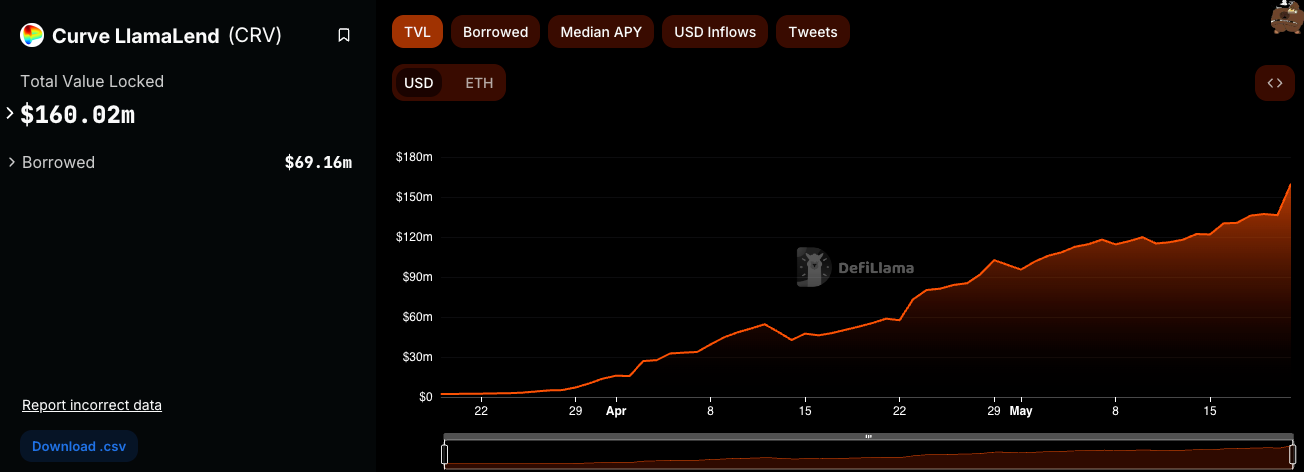Click the Apr x-axis label
The image size is (1304, 472).
[616, 411]
